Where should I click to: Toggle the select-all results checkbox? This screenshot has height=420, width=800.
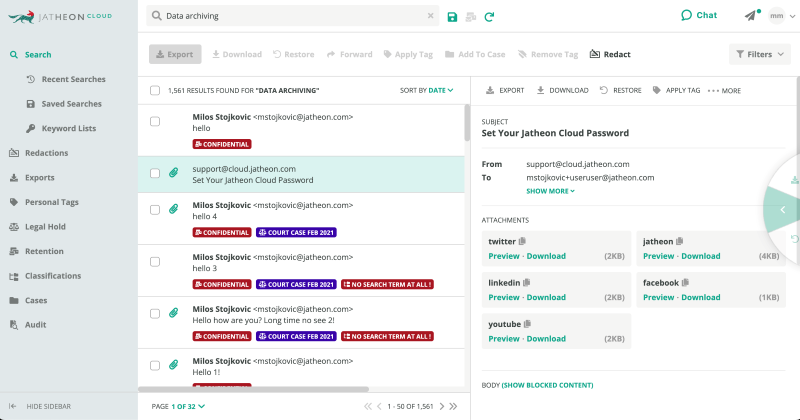(x=155, y=90)
